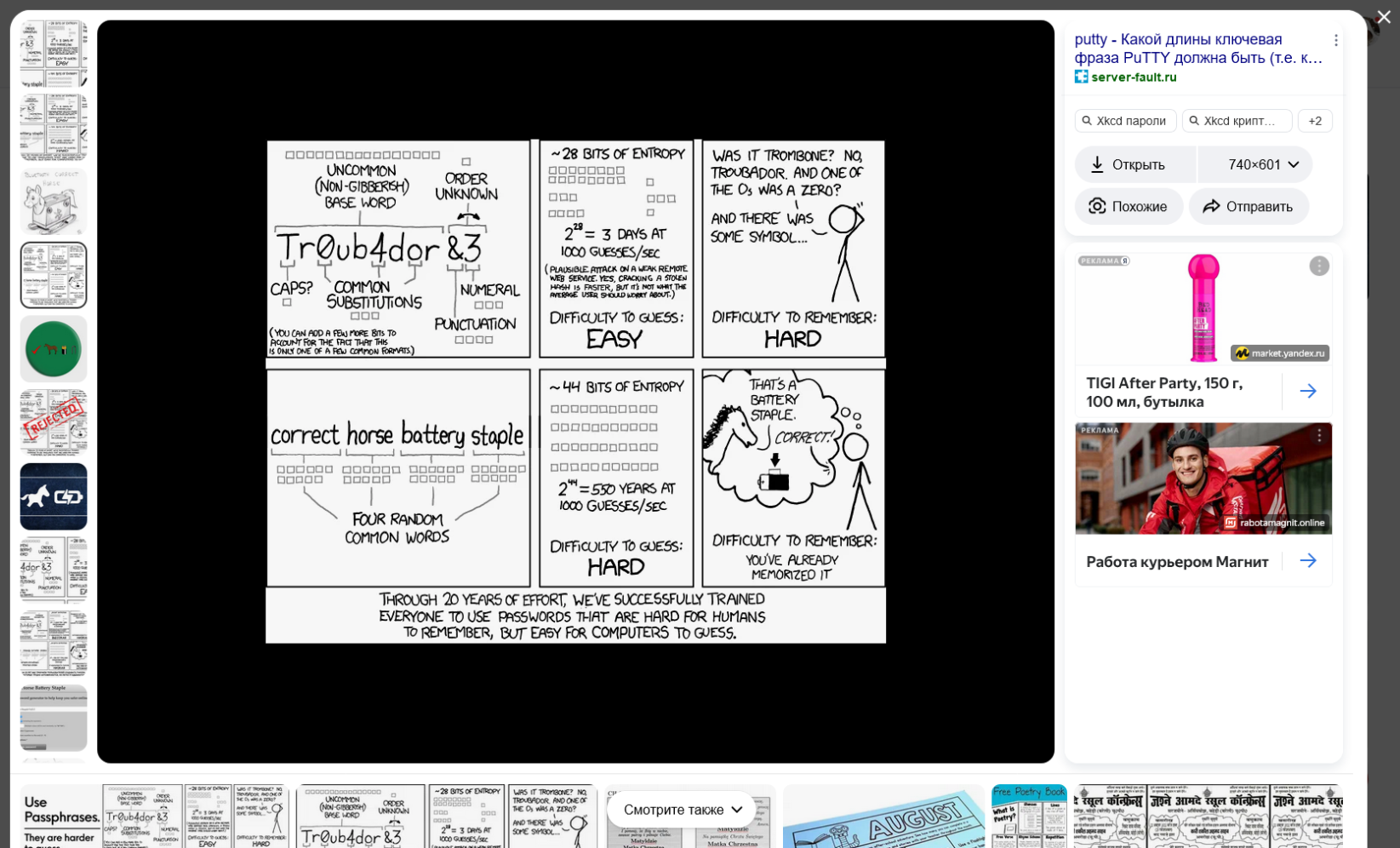This screenshot has width=1400, height=848.
Task: Select the 'Xkcd крипт...' search chip
Action: [1237, 121]
